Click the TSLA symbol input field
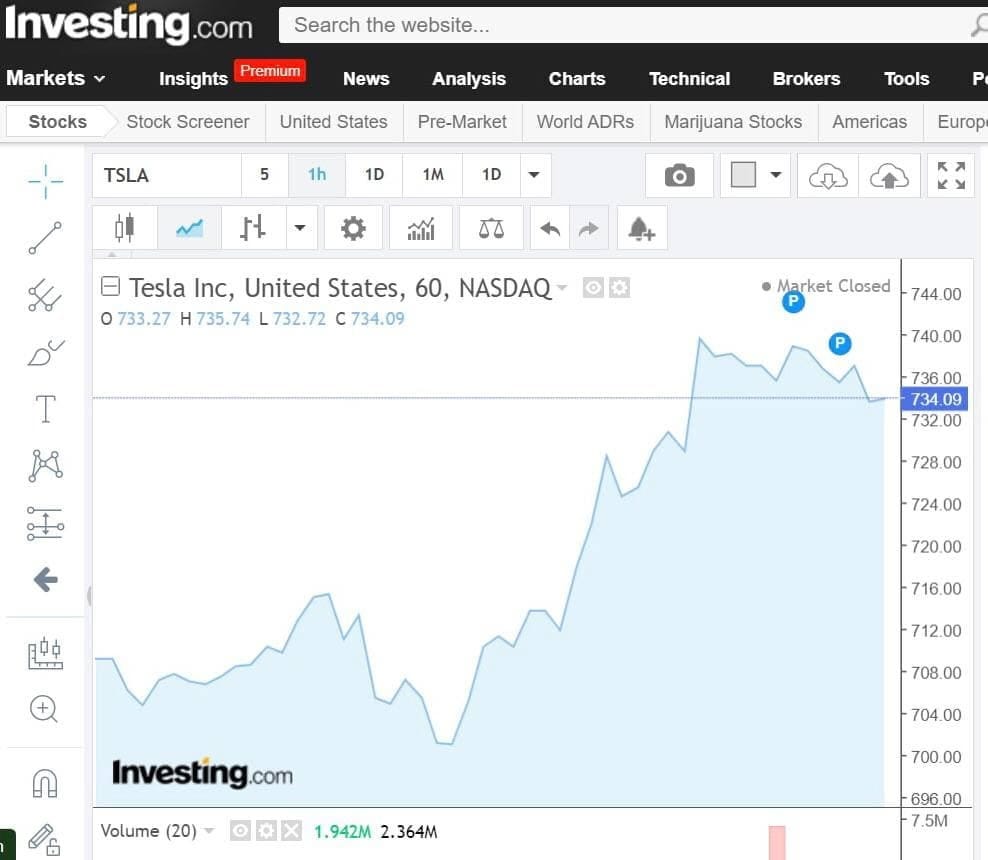Image resolution: width=988 pixels, height=860 pixels. 167,175
